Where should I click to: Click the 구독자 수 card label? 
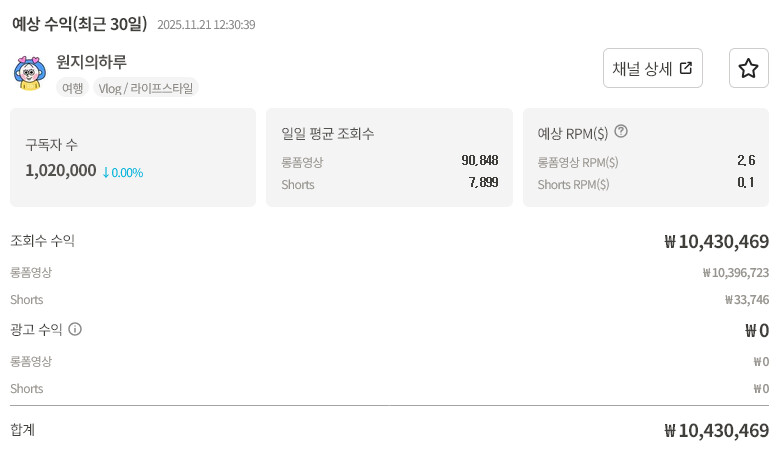(51, 145)
